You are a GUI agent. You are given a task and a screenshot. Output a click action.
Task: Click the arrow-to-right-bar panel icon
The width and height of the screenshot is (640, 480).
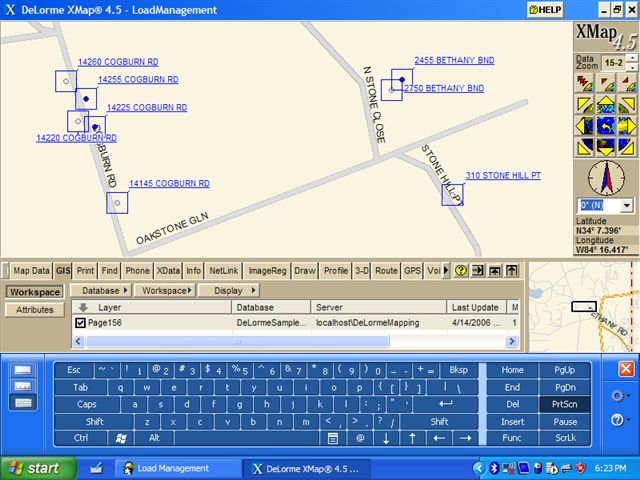pos(478,270)
